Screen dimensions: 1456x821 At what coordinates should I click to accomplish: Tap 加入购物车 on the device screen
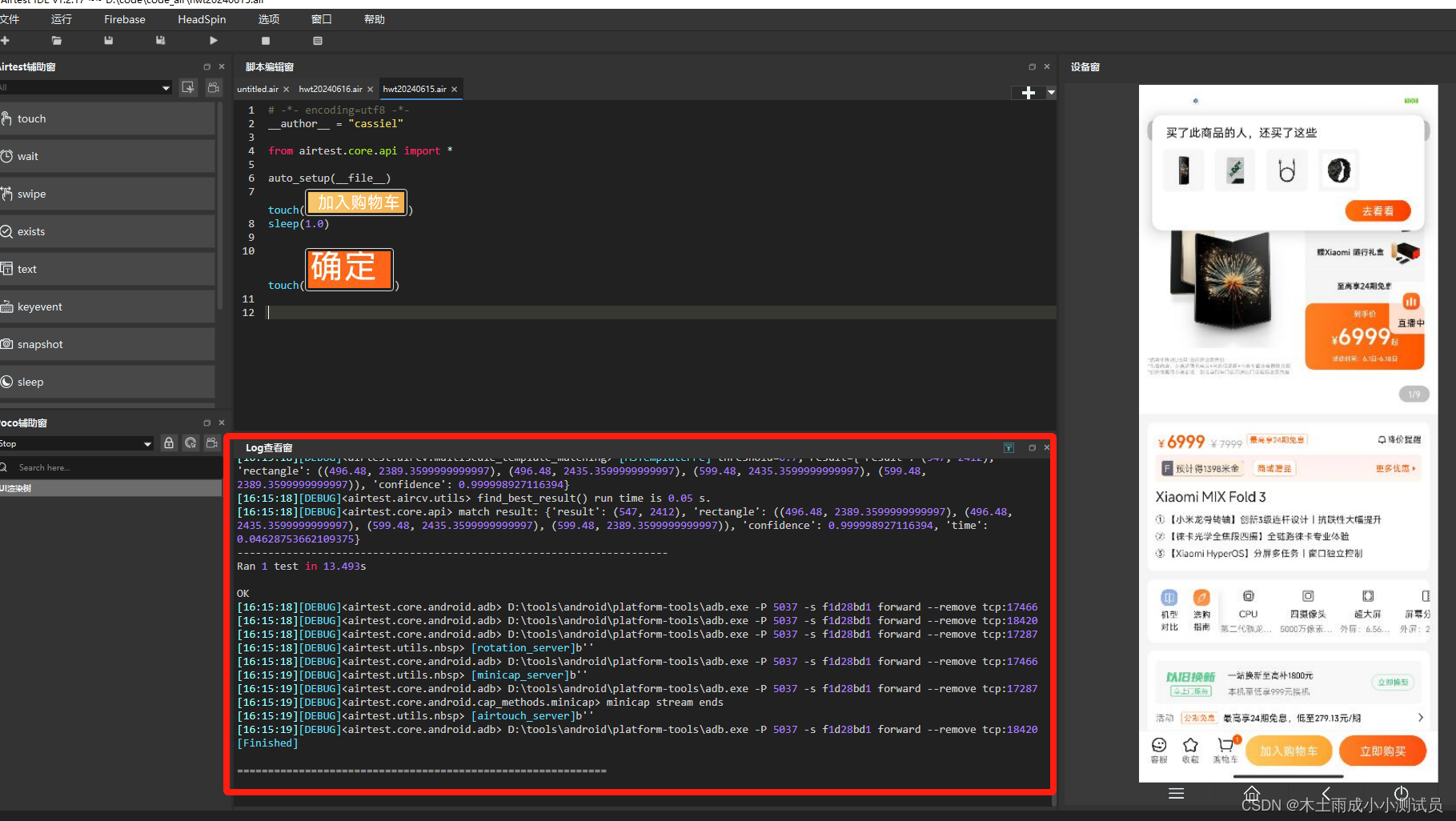[x=1288, y=751]
